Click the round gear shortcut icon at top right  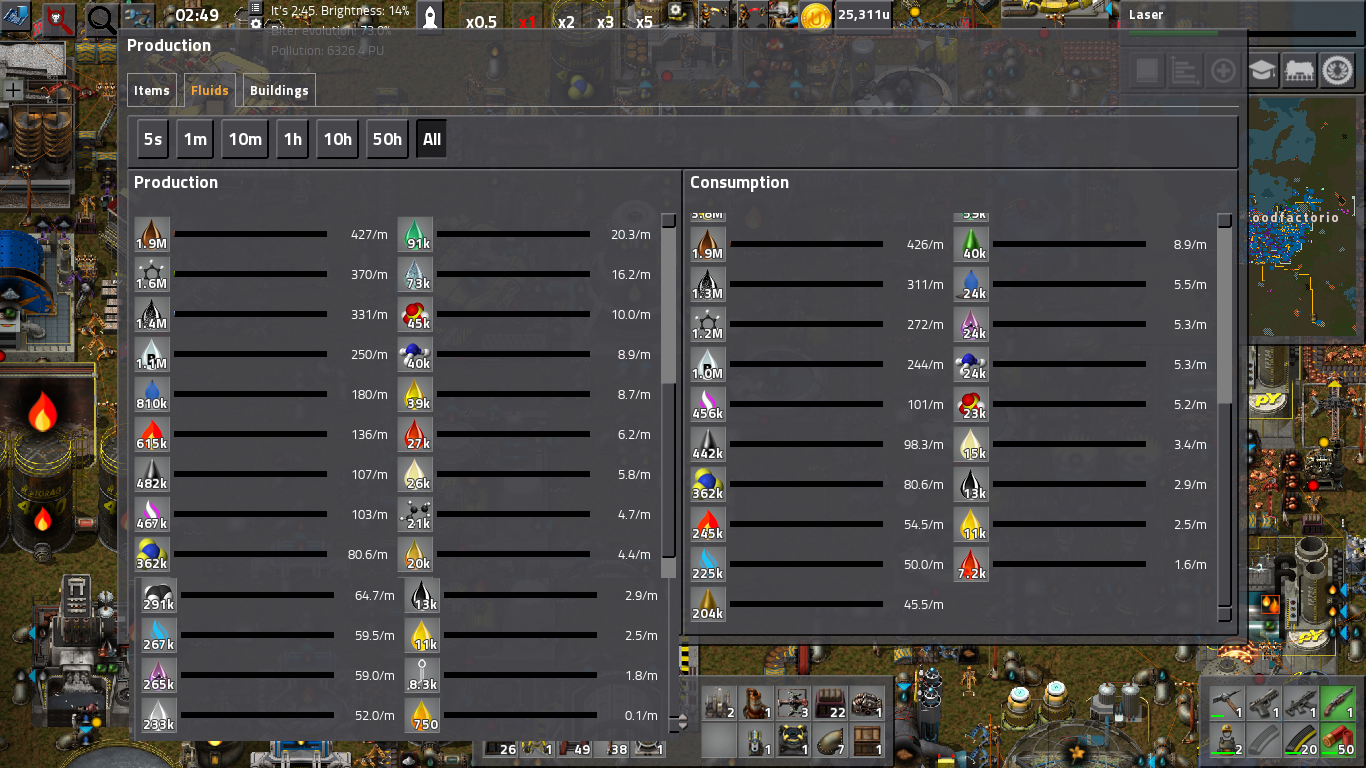point(1337,71)
